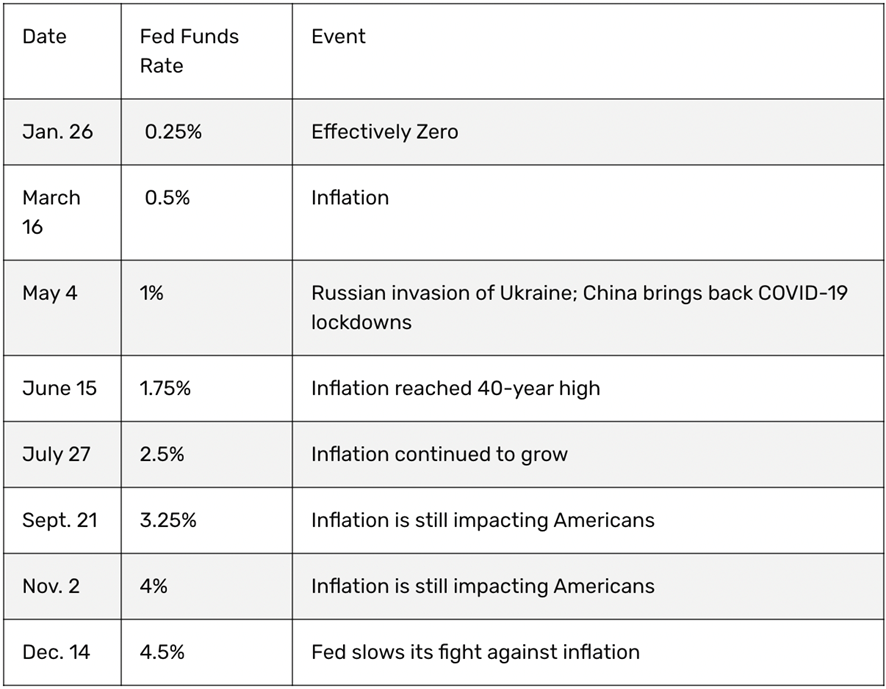Click the 0.25% rate cell
The width and height of the screenshot is (886, 689).
click(173, 132)
